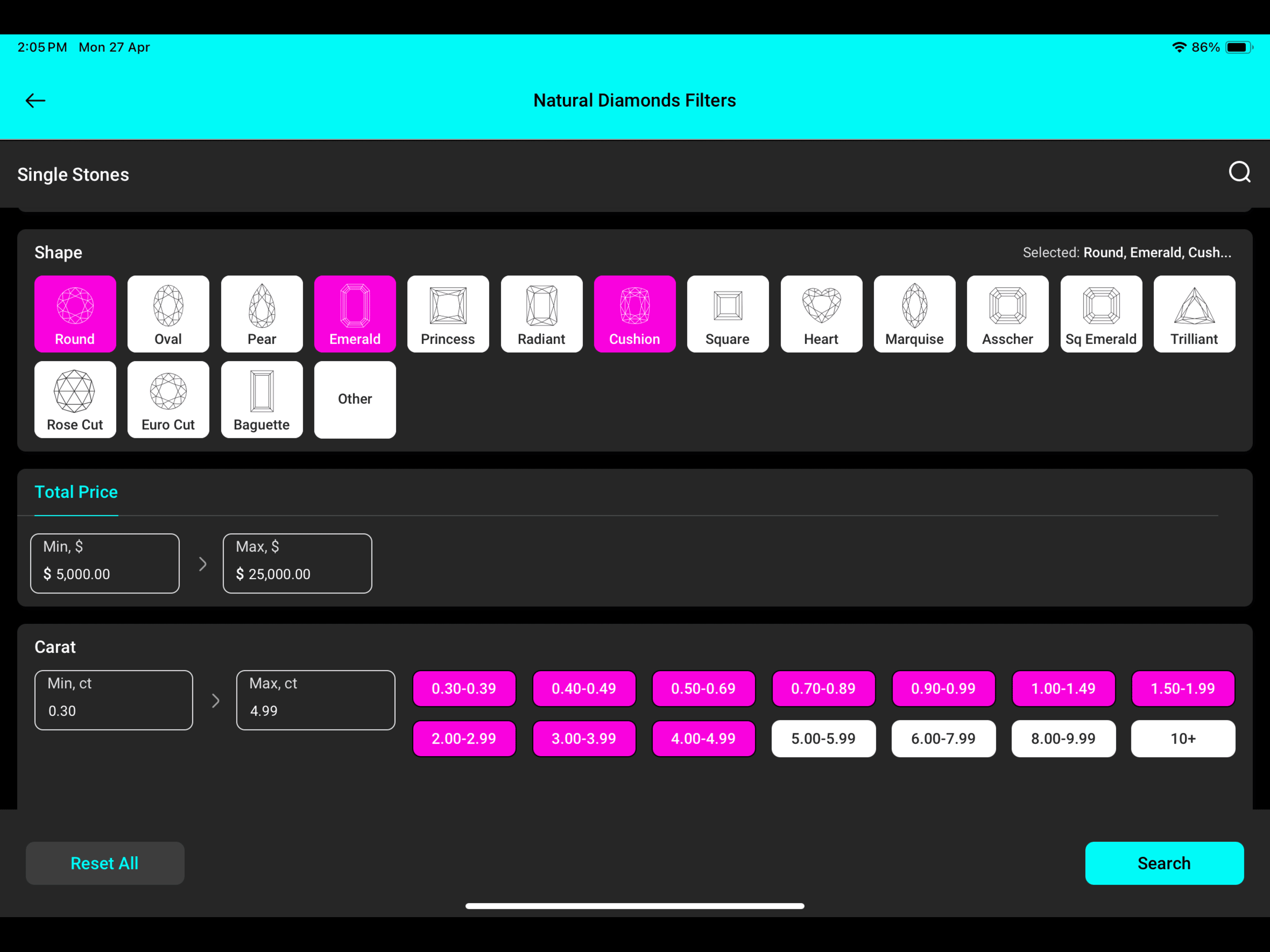The width and height of the screenshot is (1270, 952).
Task: Select the Rose Cut shape
Action: [x=75, y=399]
